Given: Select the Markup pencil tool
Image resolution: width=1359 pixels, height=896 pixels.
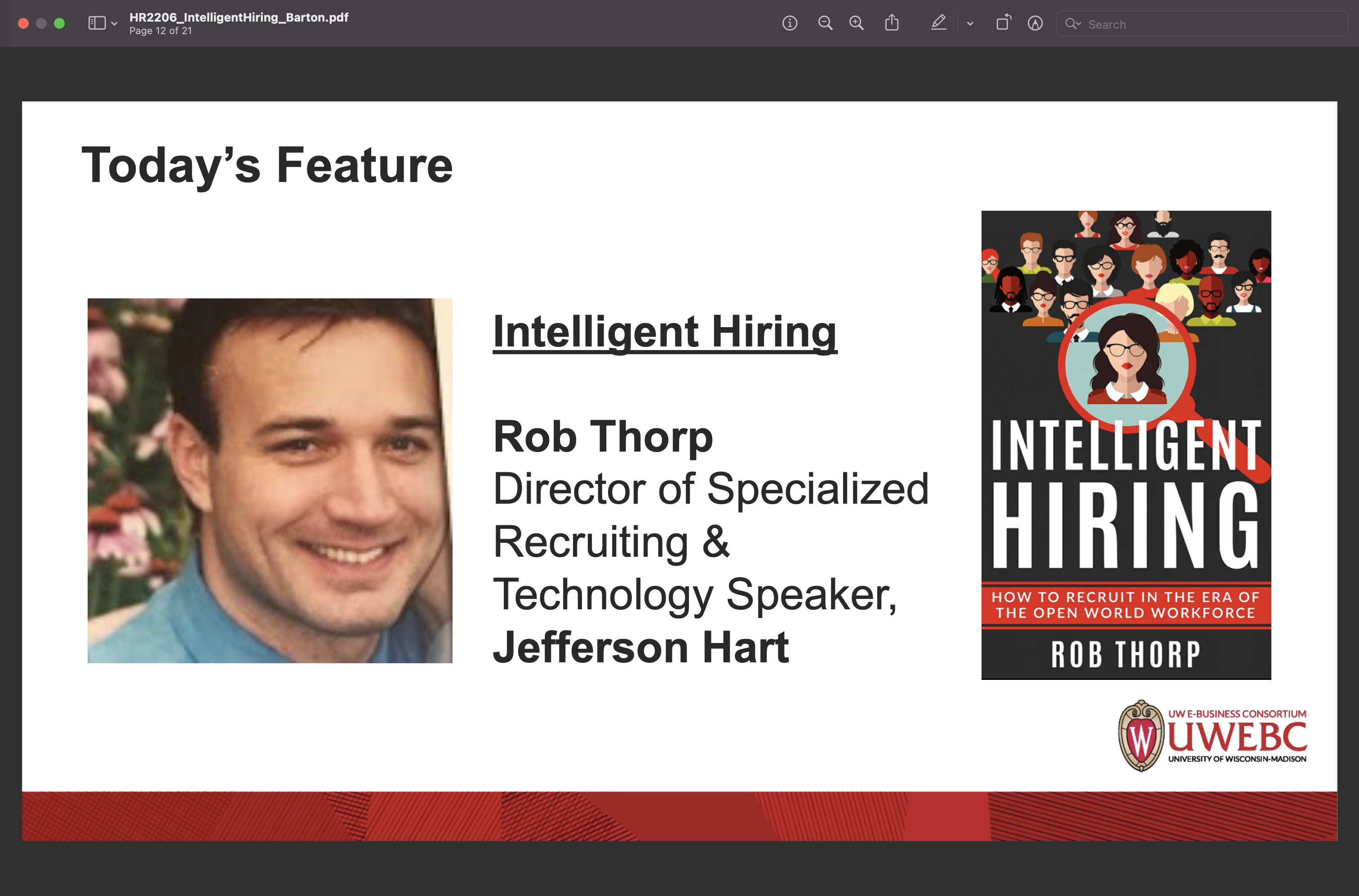Looking at the screenshot, I should pyautogui.click(x=939, y=23).
